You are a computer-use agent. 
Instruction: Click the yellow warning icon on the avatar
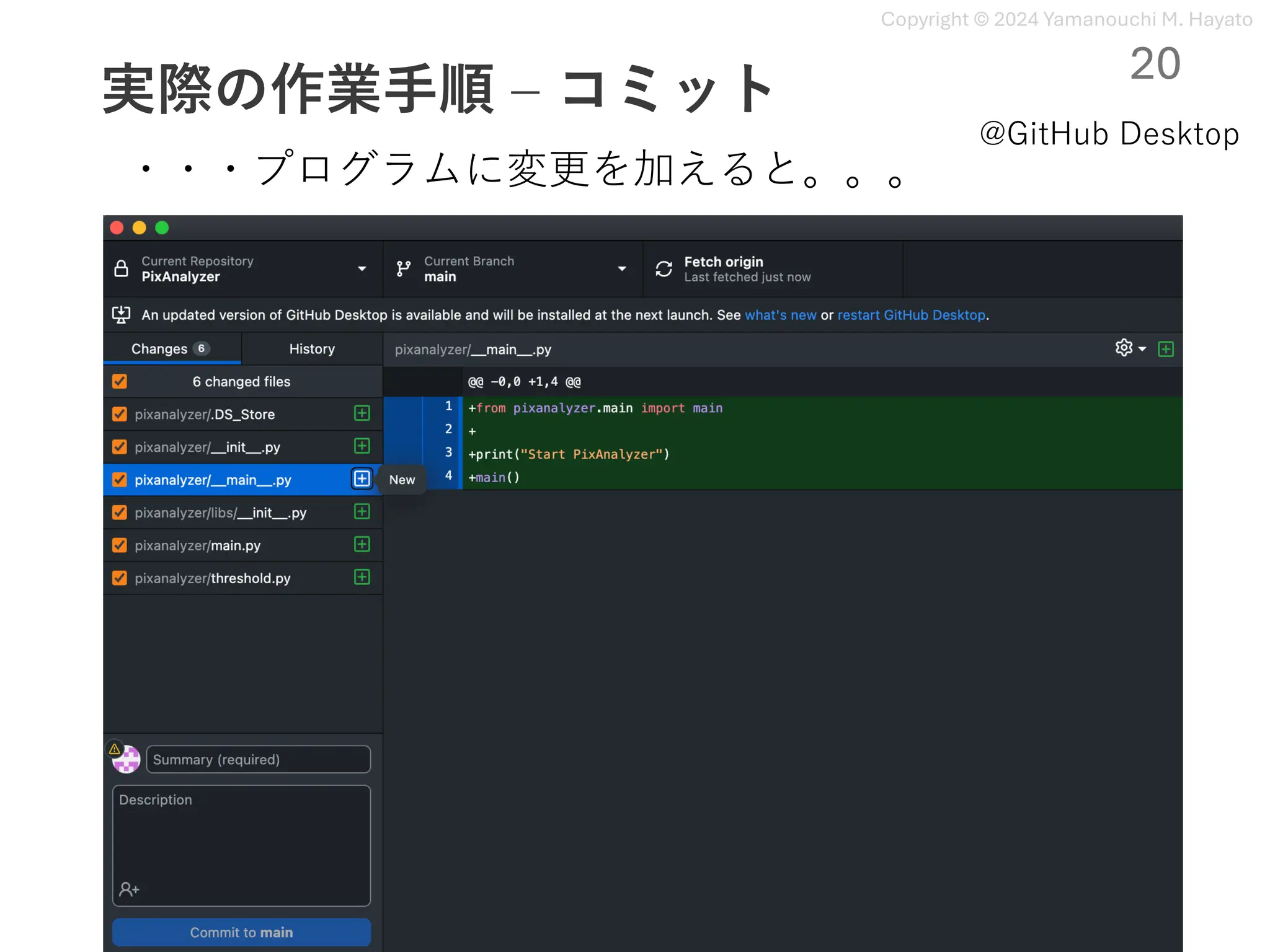tap(115, 749)
